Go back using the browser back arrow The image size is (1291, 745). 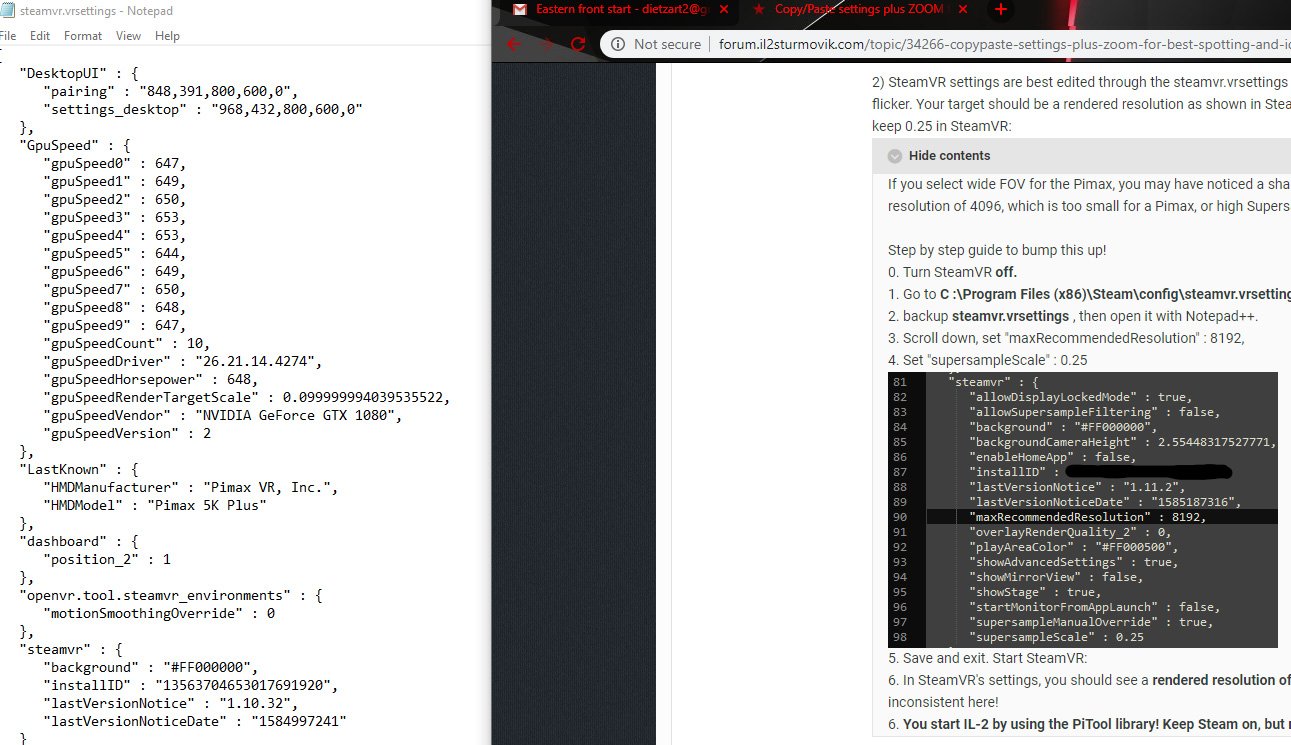point(513,44)
